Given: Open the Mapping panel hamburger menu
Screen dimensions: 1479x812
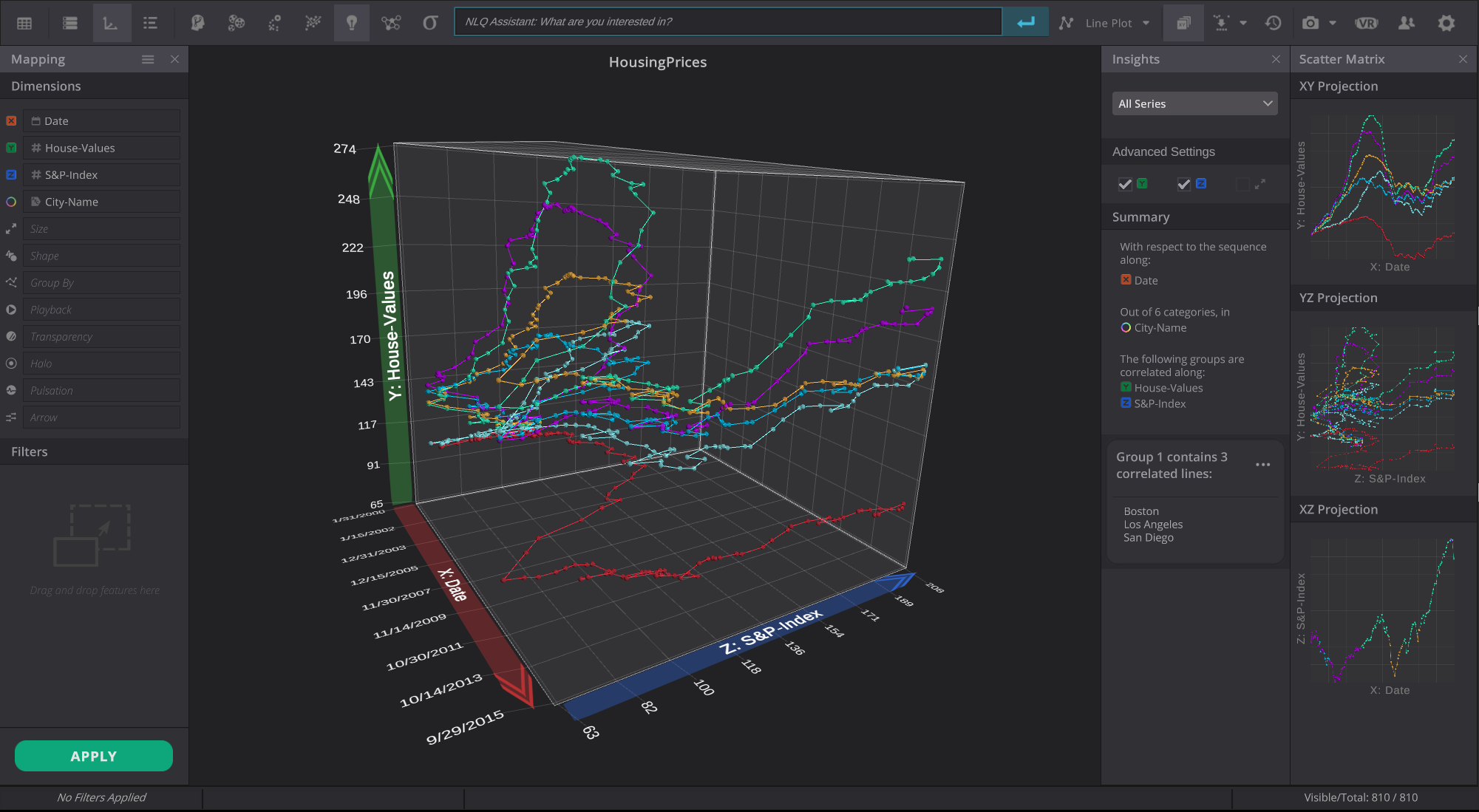Looking at the screenshot, I should pos(148,59).
